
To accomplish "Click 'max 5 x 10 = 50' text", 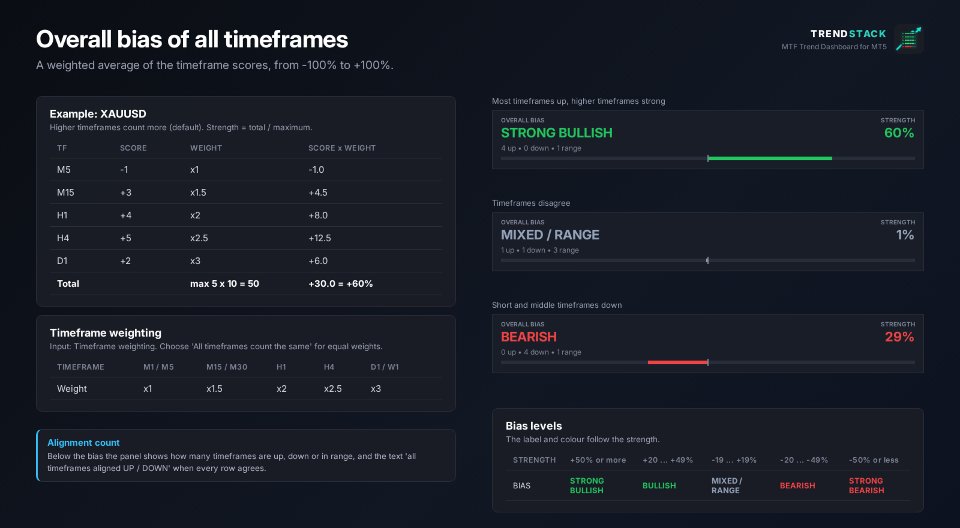I will (x=225, y=284).
